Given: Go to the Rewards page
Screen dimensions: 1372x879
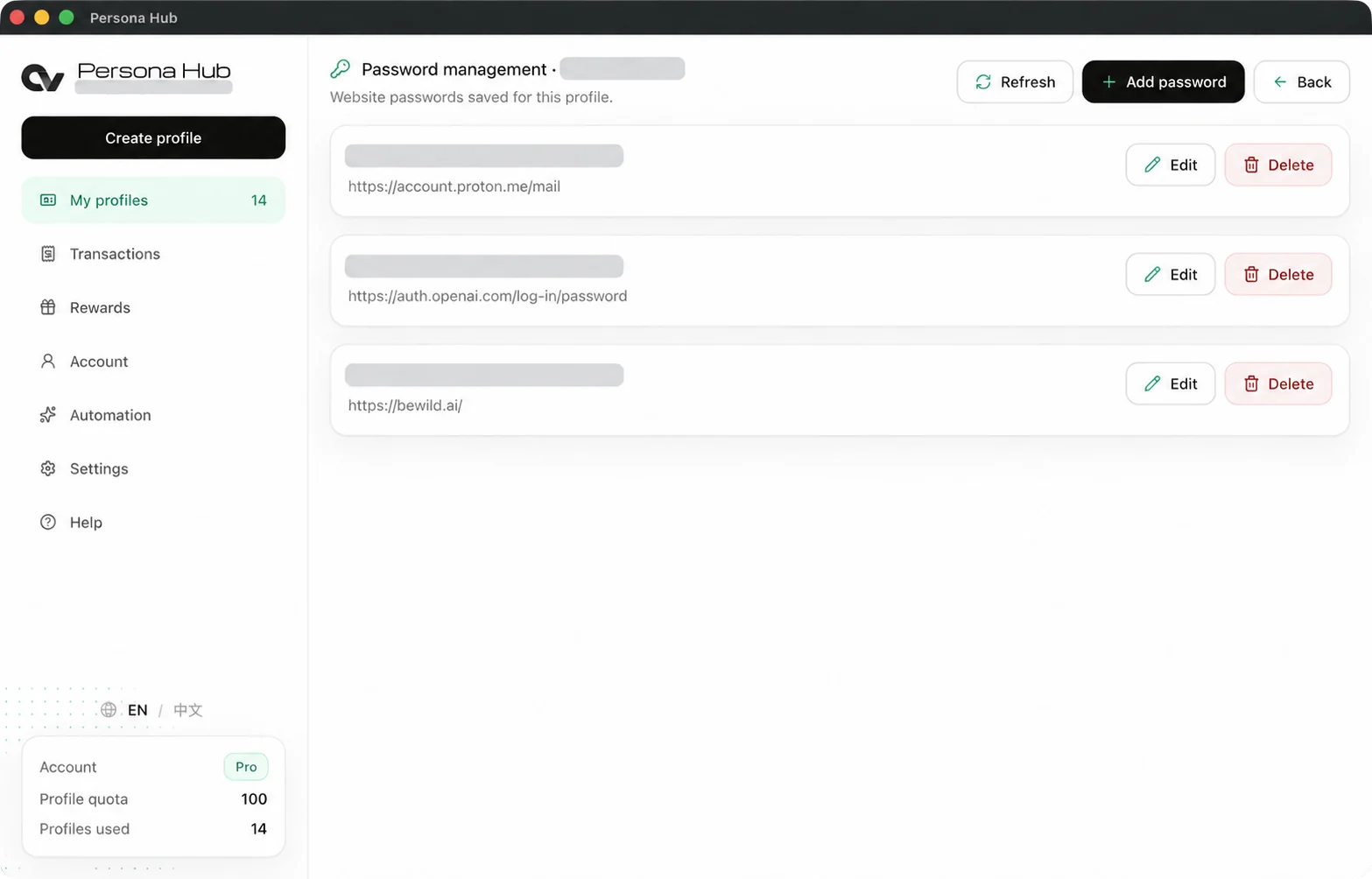Looking at the screenshot, I should coord(153,307).
